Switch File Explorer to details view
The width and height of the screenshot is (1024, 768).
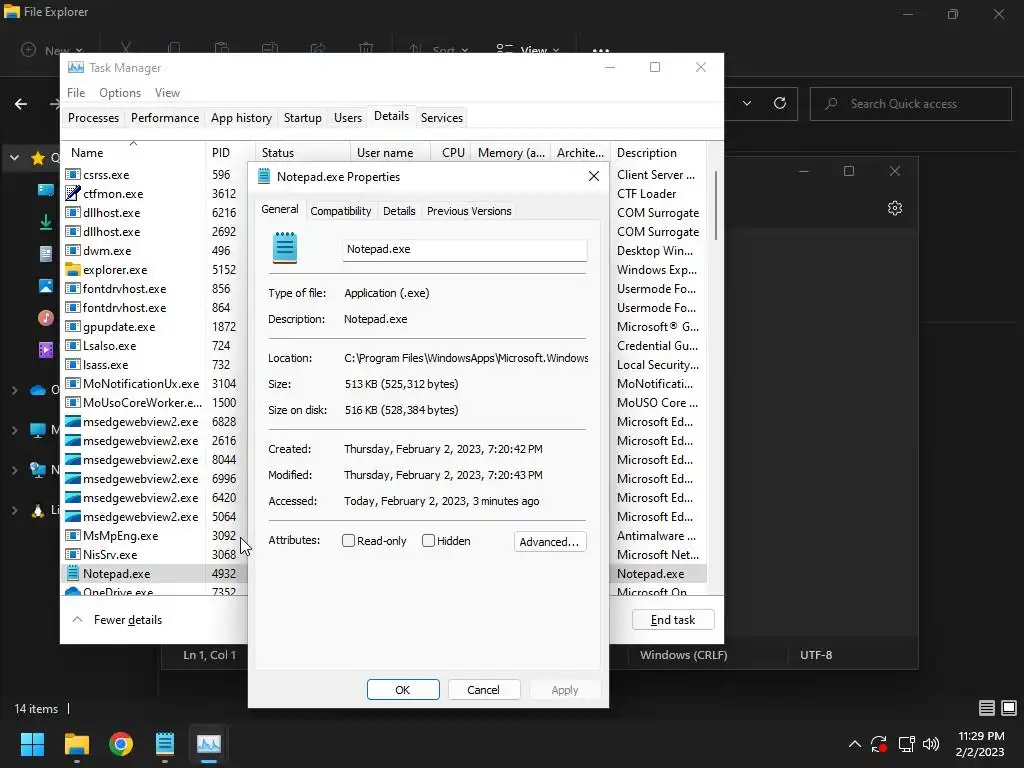point(987,708)
